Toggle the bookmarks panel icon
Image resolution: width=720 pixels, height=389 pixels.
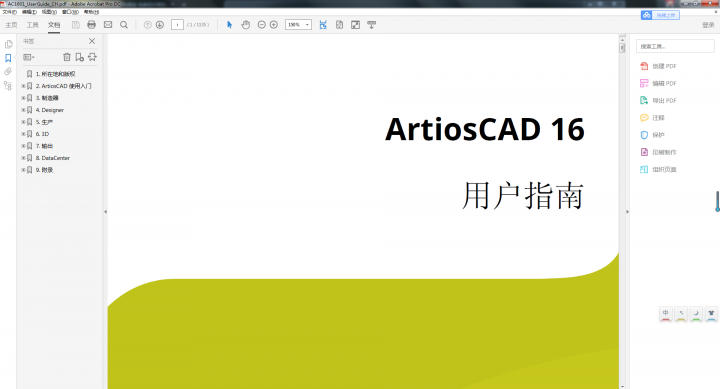tap(8, 58)
